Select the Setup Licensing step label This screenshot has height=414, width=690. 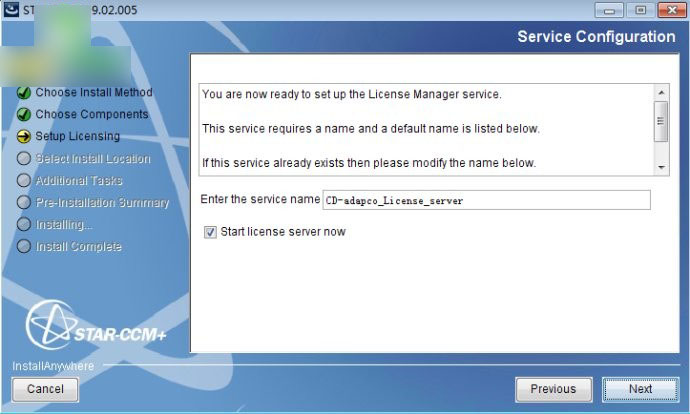77,136
